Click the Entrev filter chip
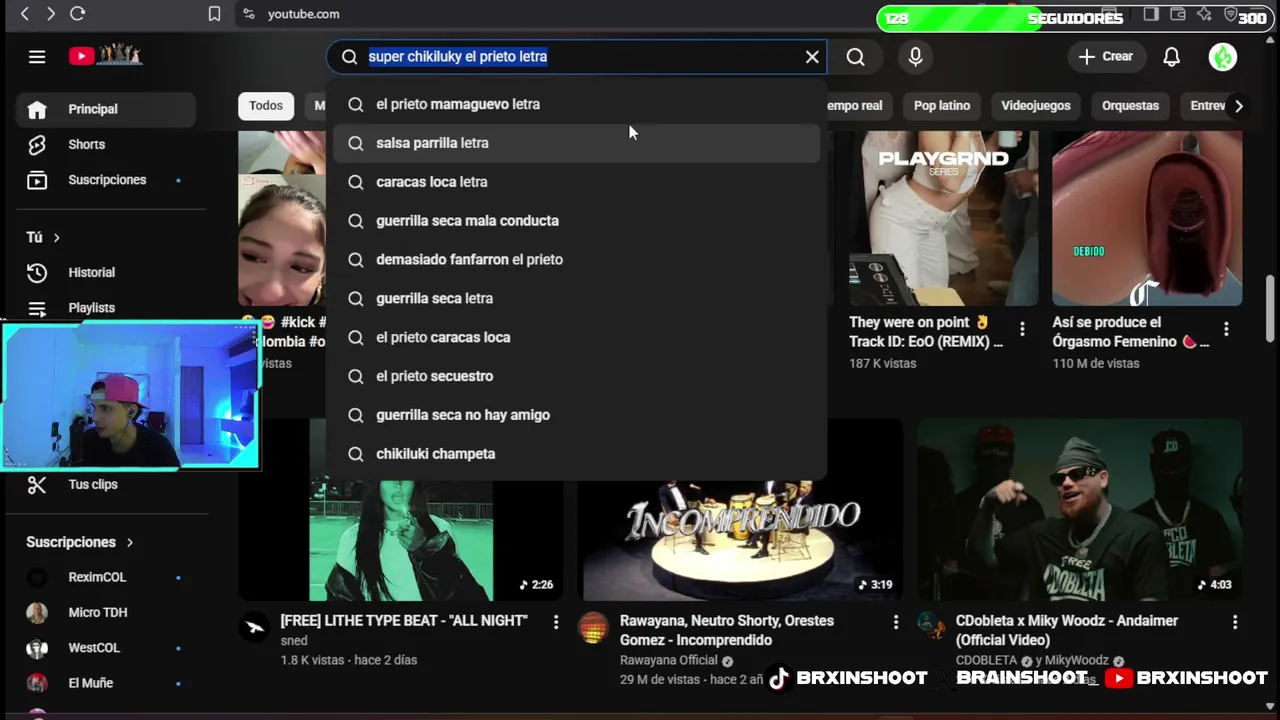The image size is (1280, 720). tap(1206, 106)
